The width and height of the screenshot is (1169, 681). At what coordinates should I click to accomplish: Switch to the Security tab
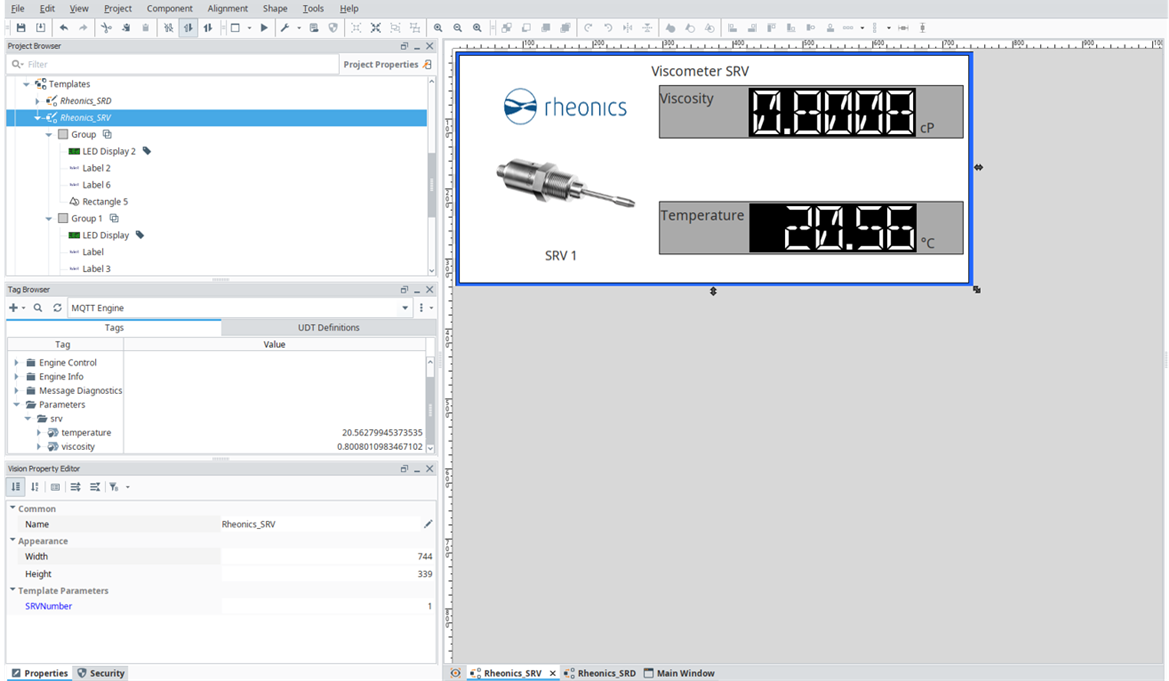[x=101, y=673]
